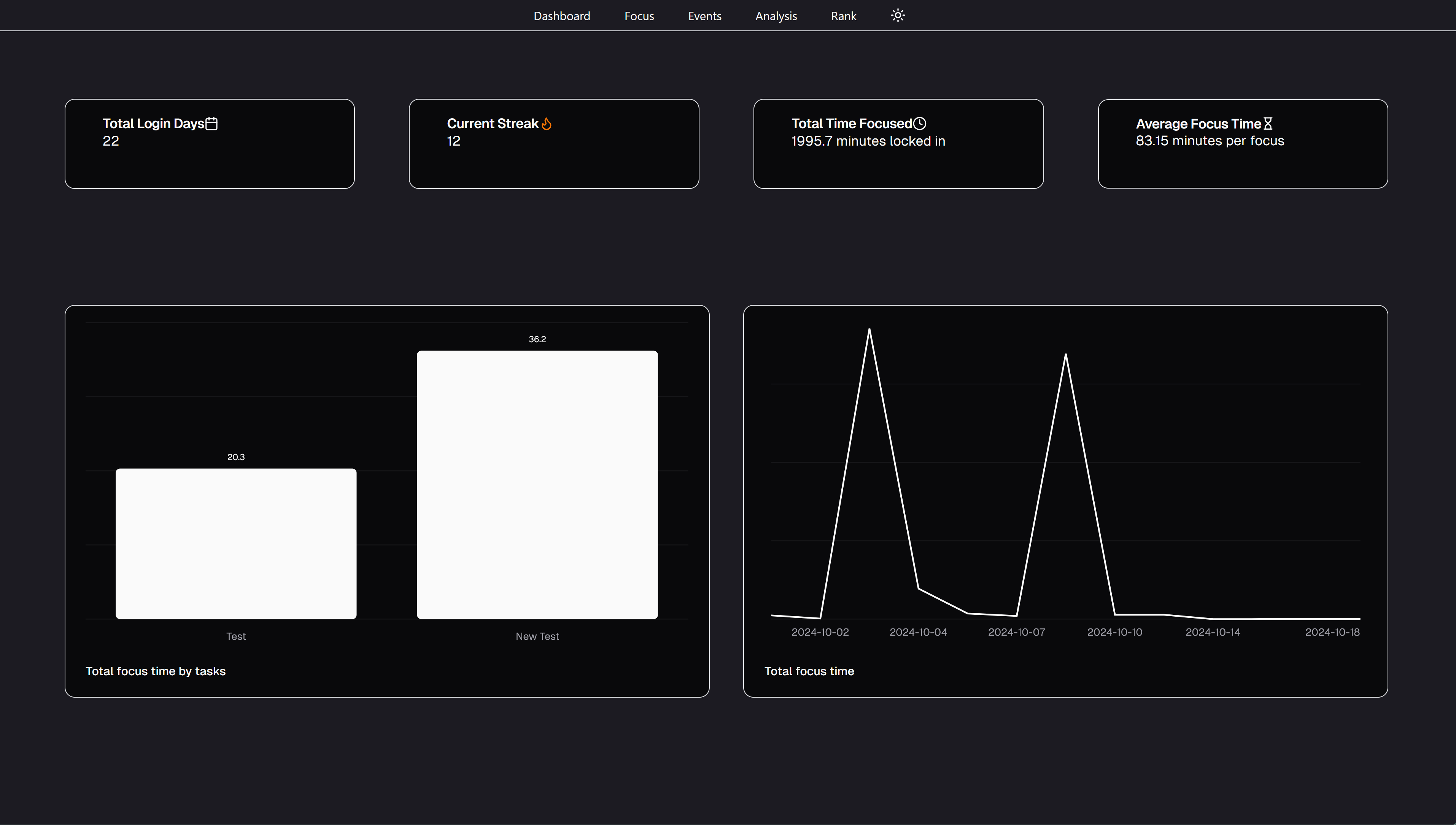Go to the Focus page
Image resolution: width=1456 pixels, height=825 pixels.
click(639, 16)
